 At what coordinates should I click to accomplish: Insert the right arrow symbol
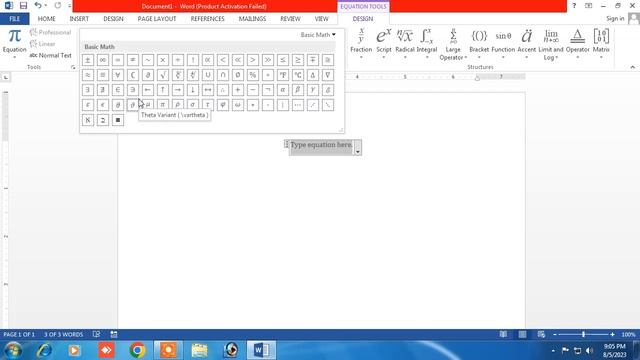pyautogui.click(x=178, y=90)
